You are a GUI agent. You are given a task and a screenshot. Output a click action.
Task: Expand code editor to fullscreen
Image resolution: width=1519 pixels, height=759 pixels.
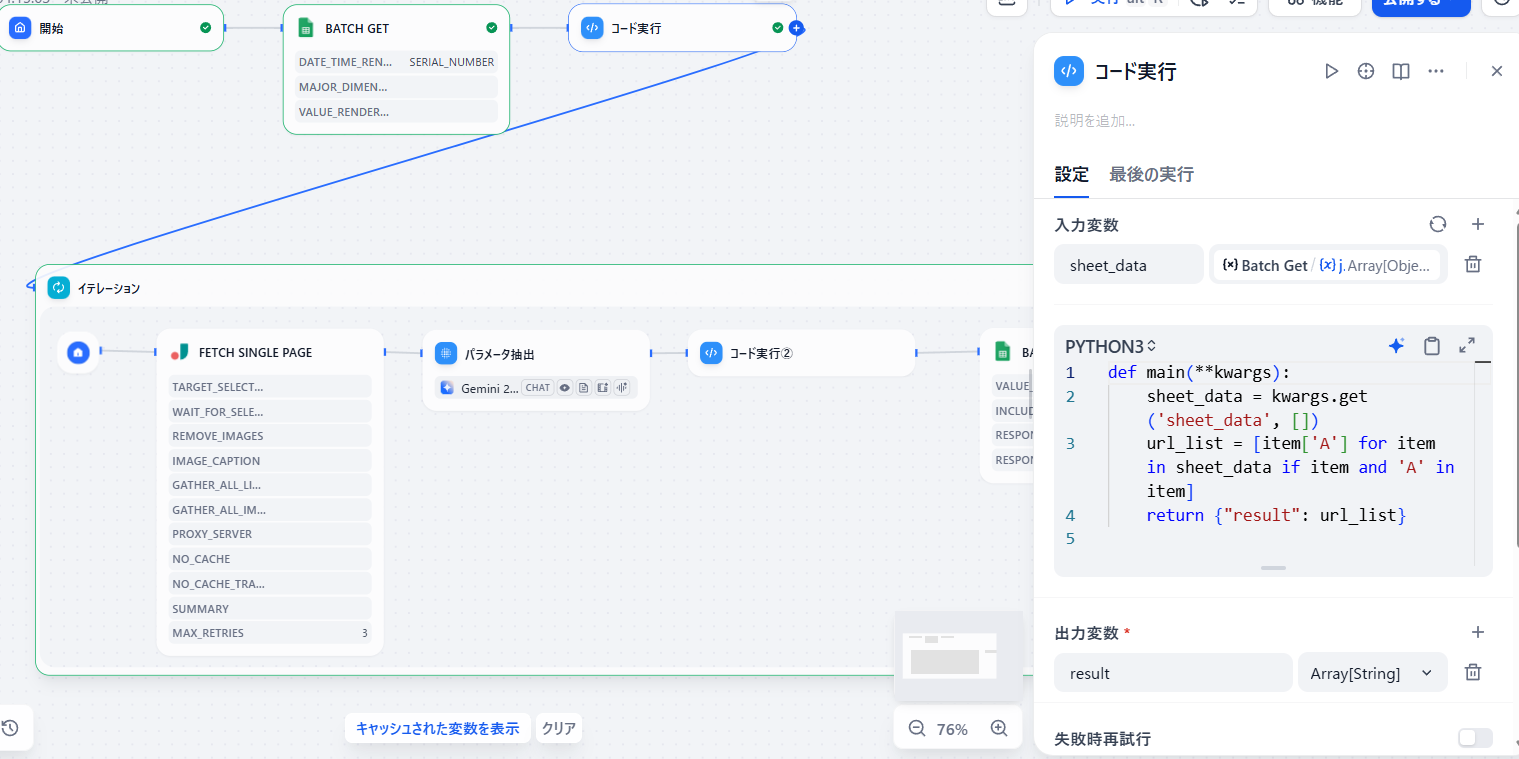[1467, 346]
